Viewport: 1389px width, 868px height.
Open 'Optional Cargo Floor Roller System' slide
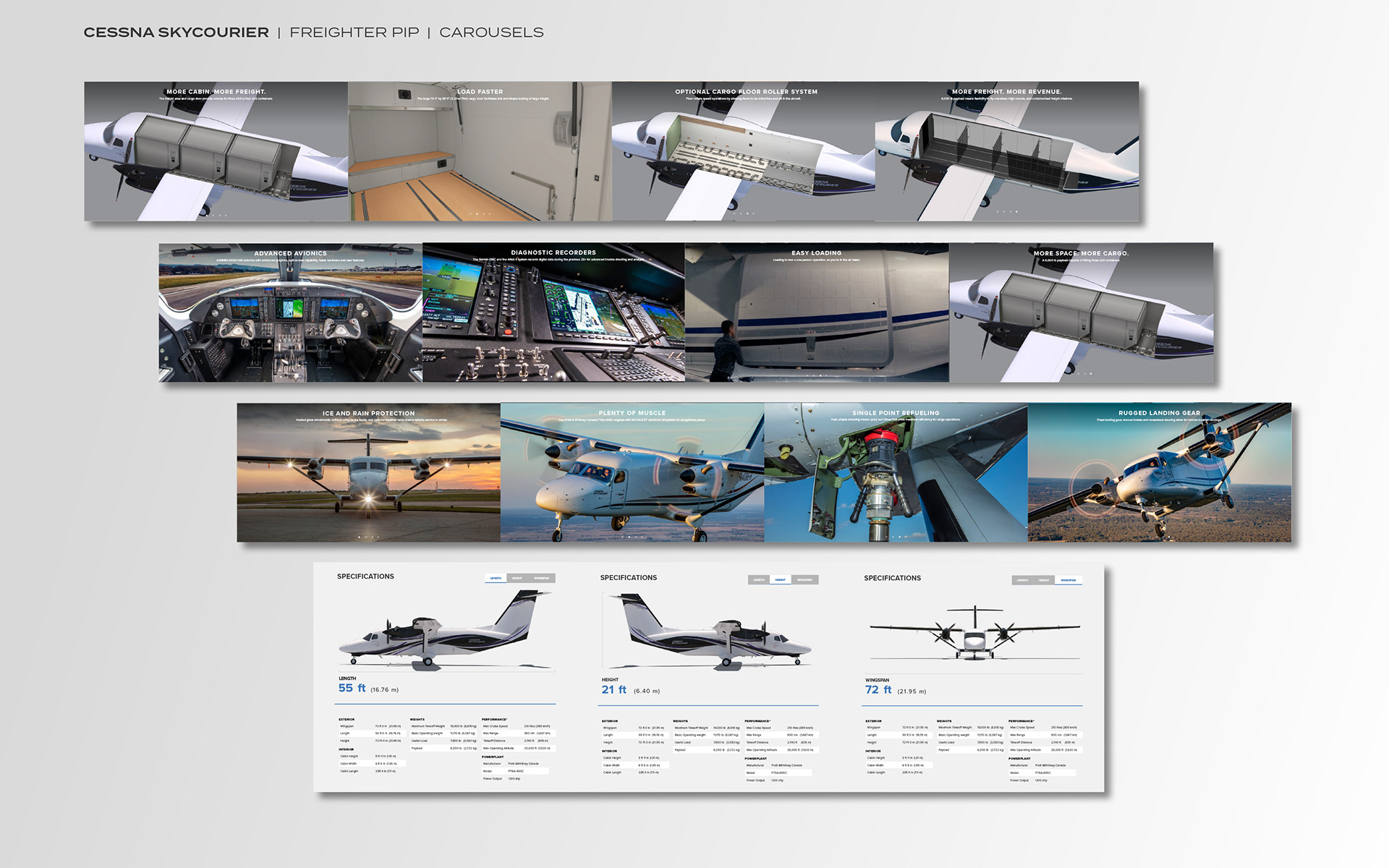[x=744, y=151]
